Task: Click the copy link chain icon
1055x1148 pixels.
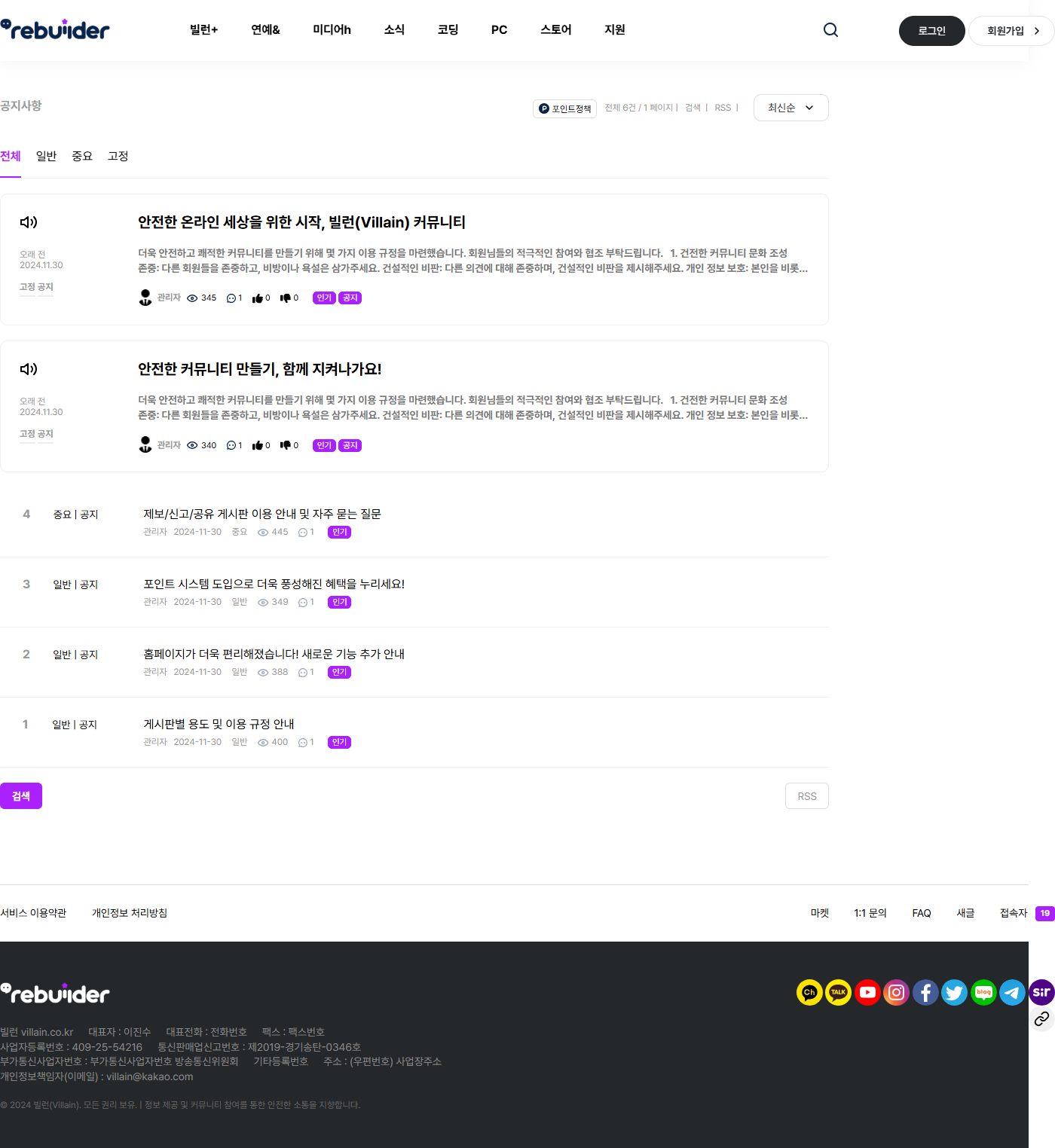Action: [x=1041, y=1019]
